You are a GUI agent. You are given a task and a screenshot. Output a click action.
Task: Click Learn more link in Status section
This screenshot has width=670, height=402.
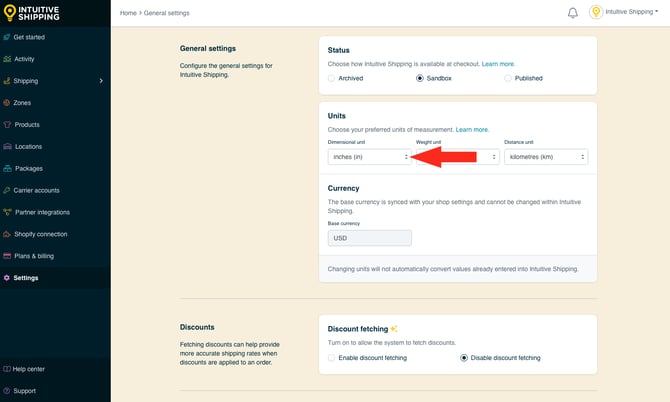498,64
